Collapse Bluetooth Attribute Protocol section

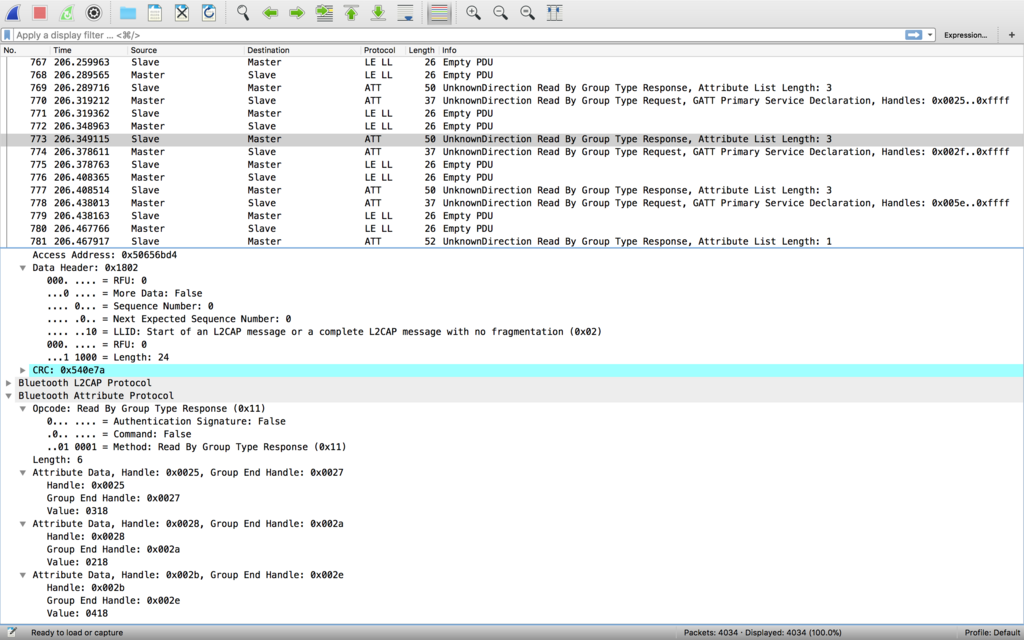tap(8, 396)
